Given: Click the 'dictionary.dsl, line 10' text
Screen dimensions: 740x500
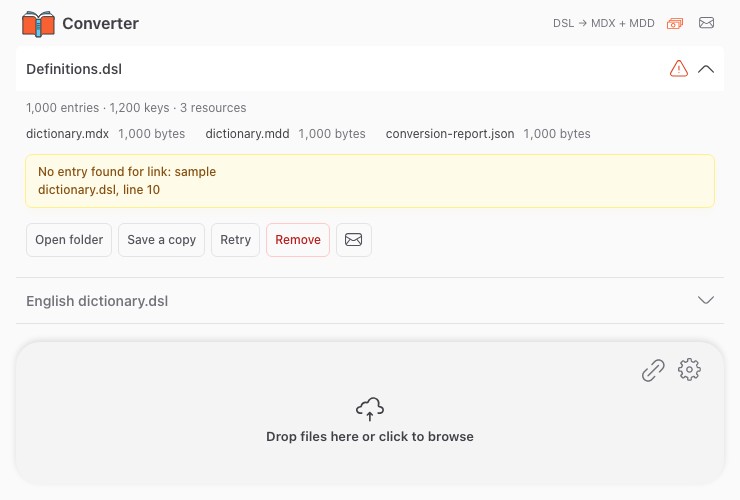Looking at the screenshot, I should click(x=99, y=189).
